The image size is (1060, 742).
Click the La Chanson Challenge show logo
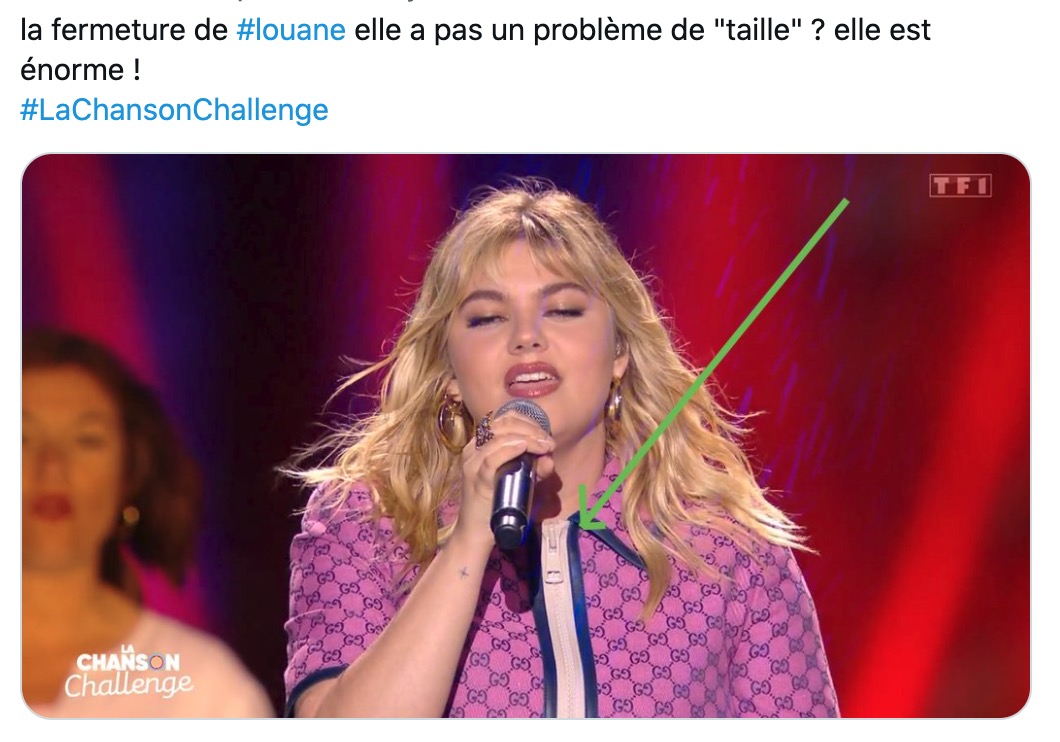pyautogui.click(x=128, y=672)
